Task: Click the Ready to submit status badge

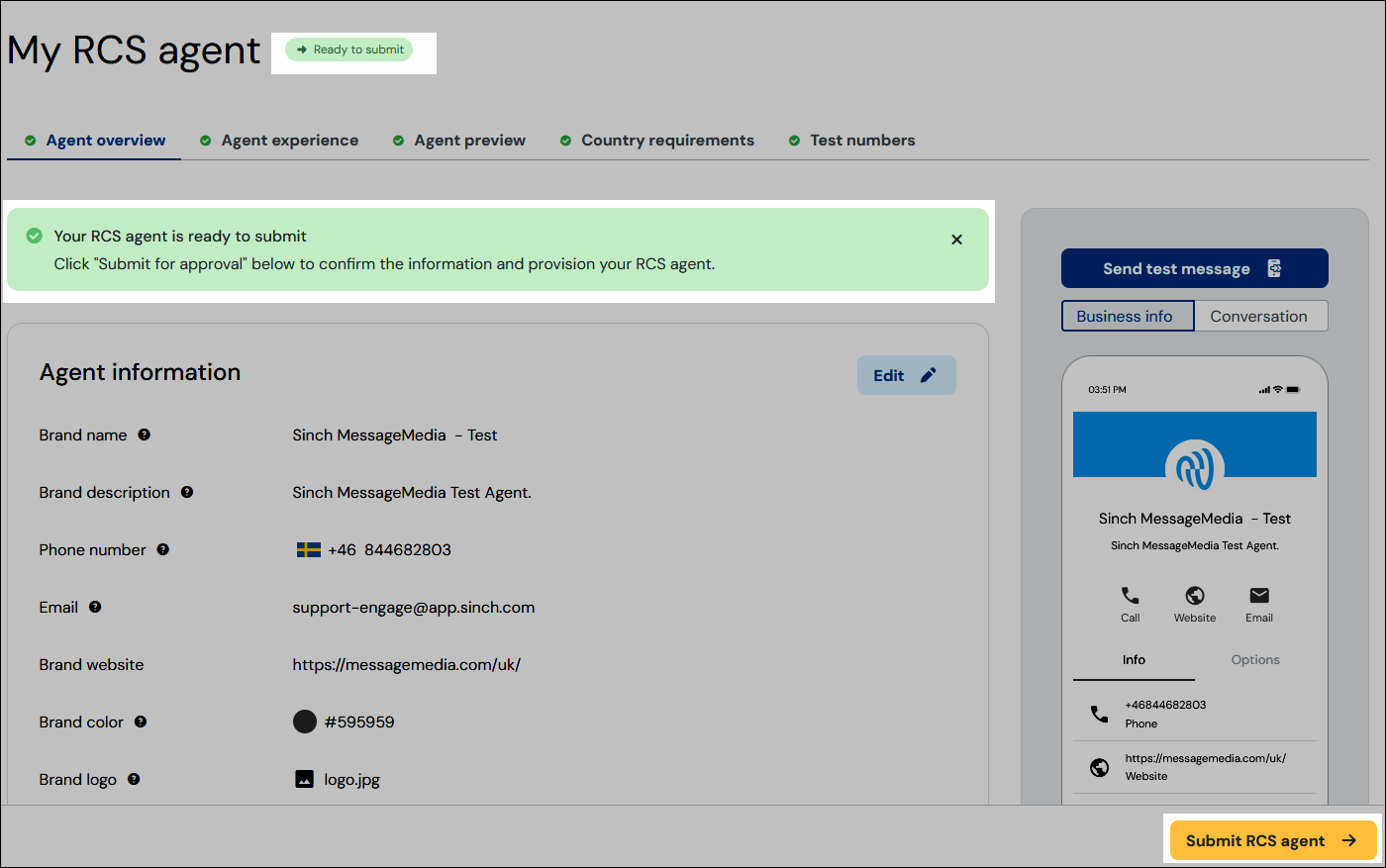Action: [x=348, y=49]
